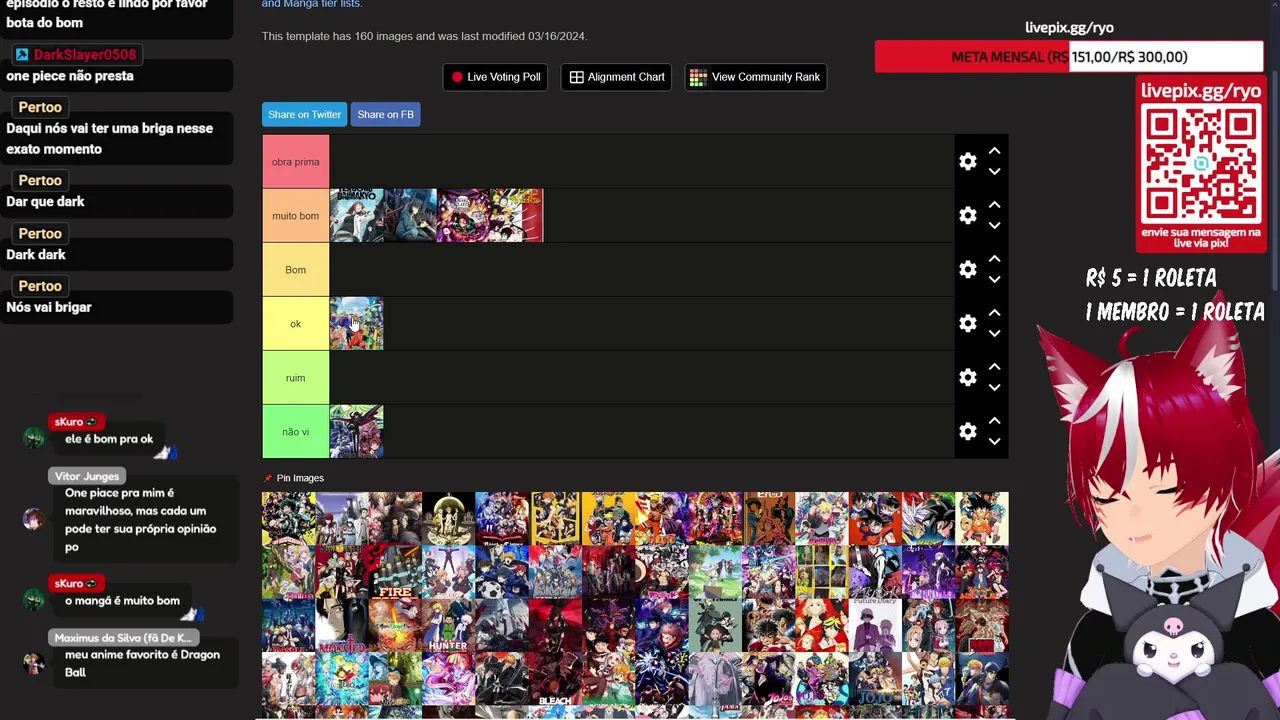Pick Fire Force poster labeled FIRE
This screenshot has height=720, width=1280.
[x=395, y=572]
